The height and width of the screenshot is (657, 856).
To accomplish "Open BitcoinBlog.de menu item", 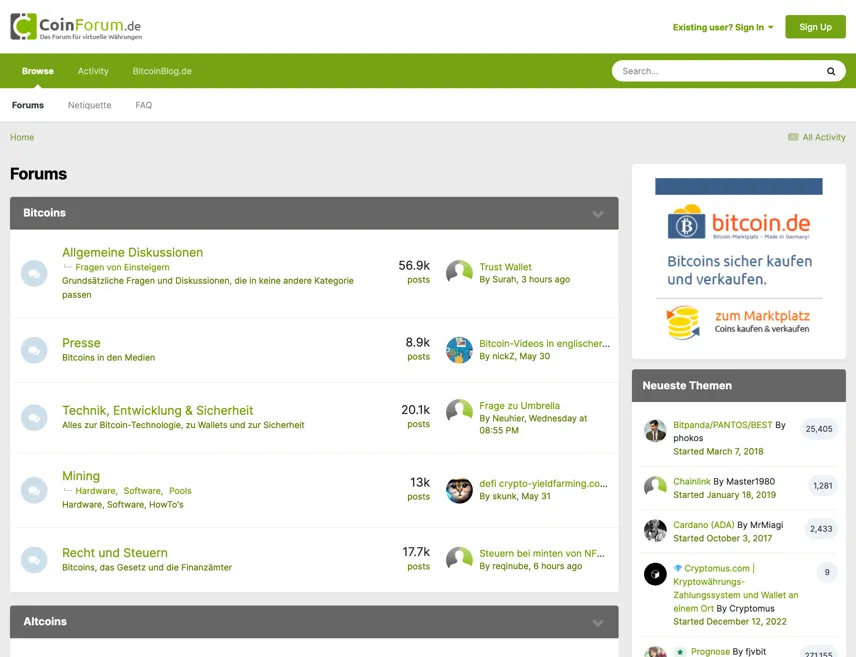I will 162,71.
